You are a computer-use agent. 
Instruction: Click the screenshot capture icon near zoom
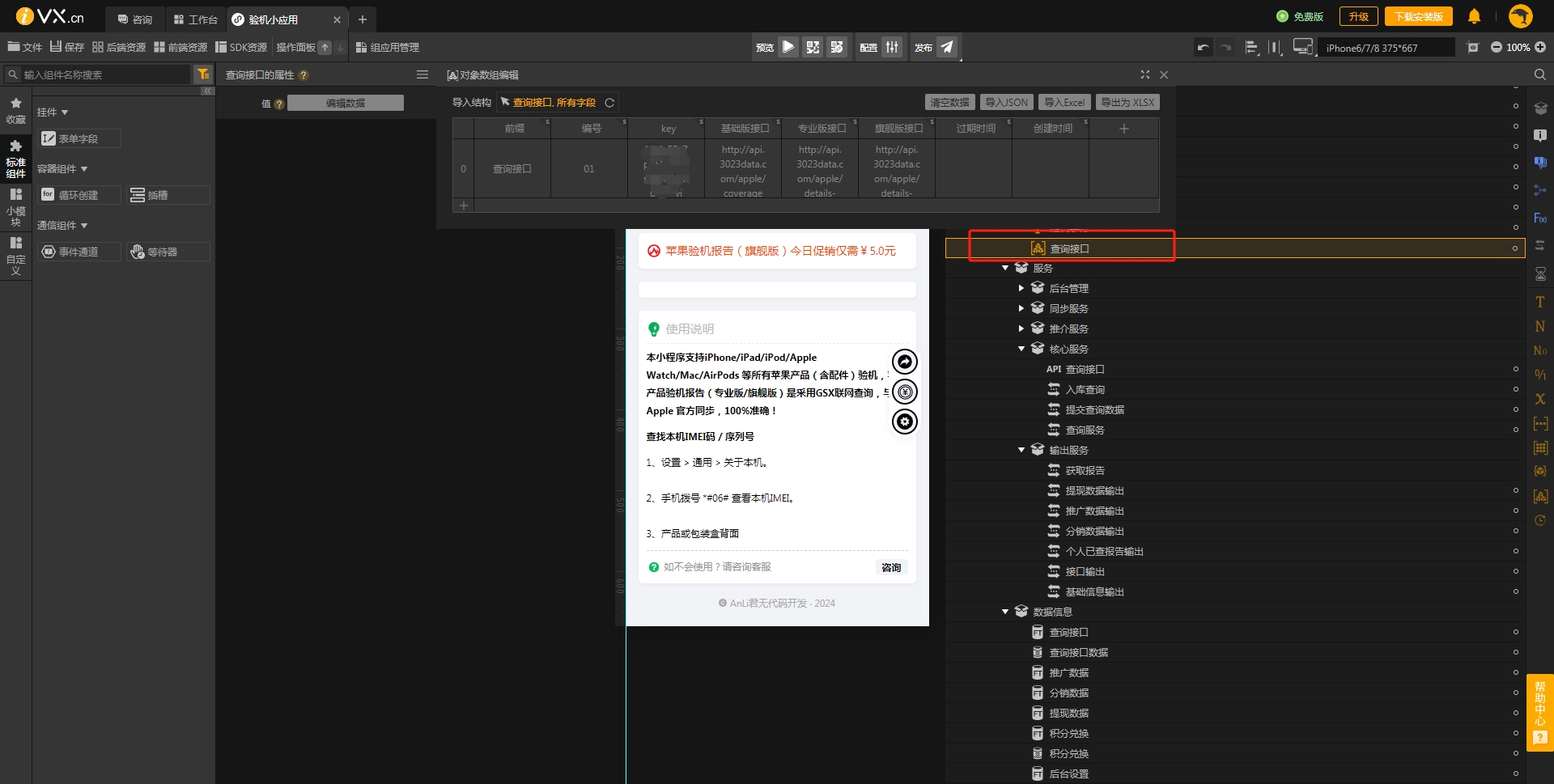click(1473, 48)
